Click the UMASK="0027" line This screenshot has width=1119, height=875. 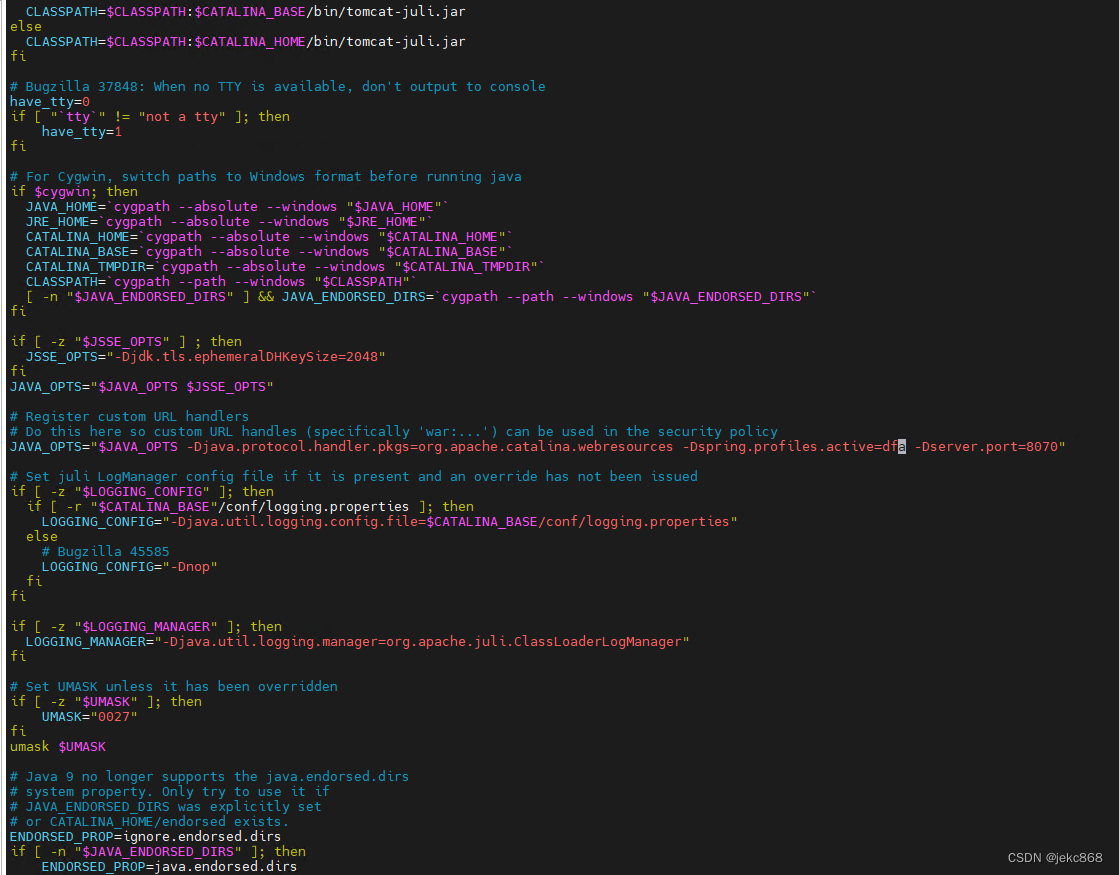coord(89,717)
